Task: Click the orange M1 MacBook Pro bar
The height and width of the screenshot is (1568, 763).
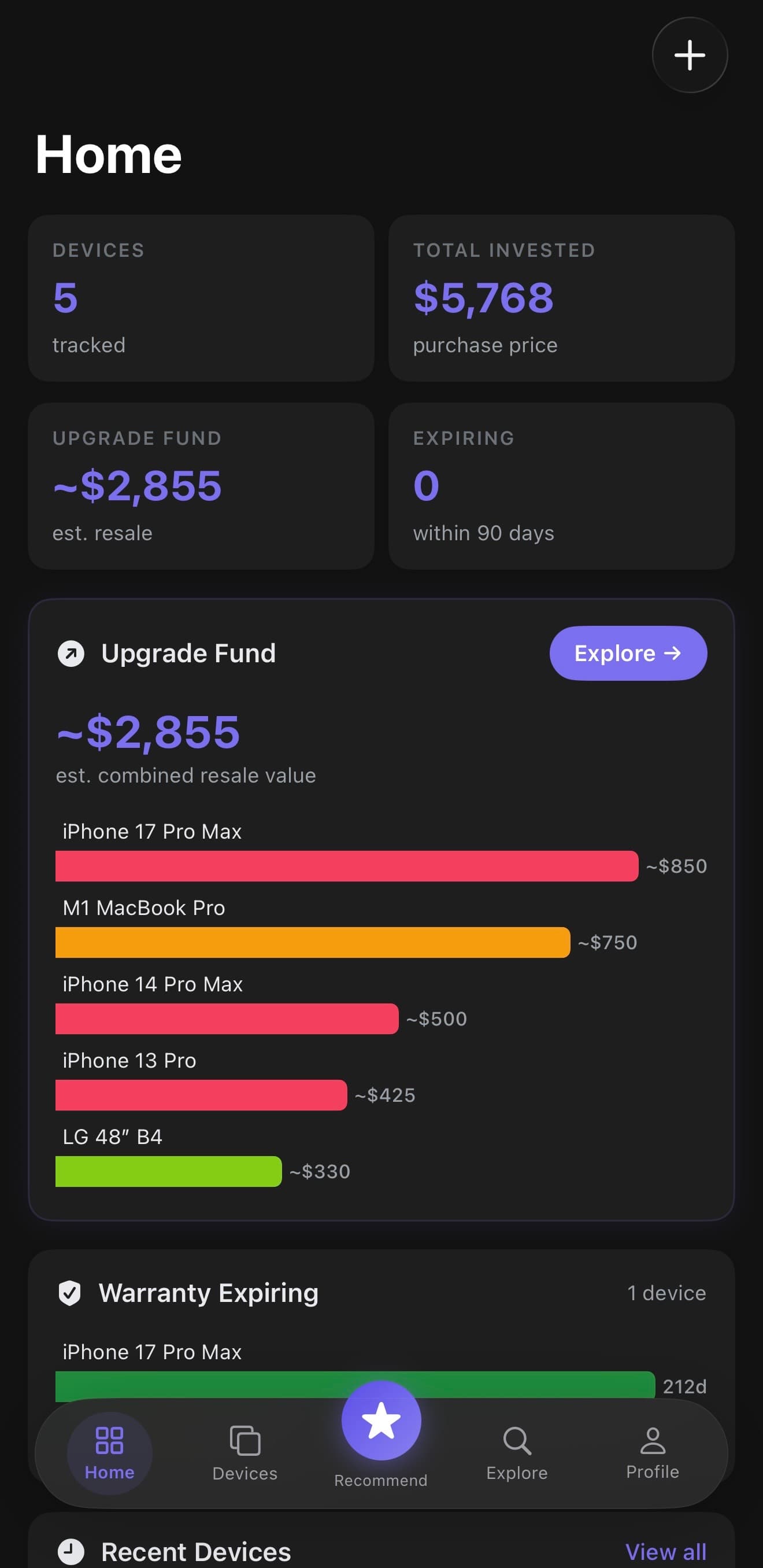Action: coord(312,942)
